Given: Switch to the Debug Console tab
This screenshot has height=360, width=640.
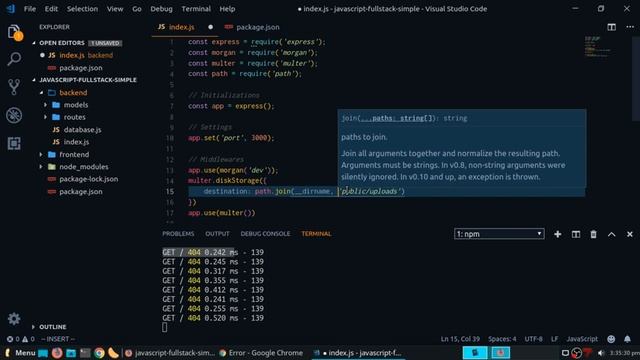Looking at the screenshot, I should tap(265, 234).
